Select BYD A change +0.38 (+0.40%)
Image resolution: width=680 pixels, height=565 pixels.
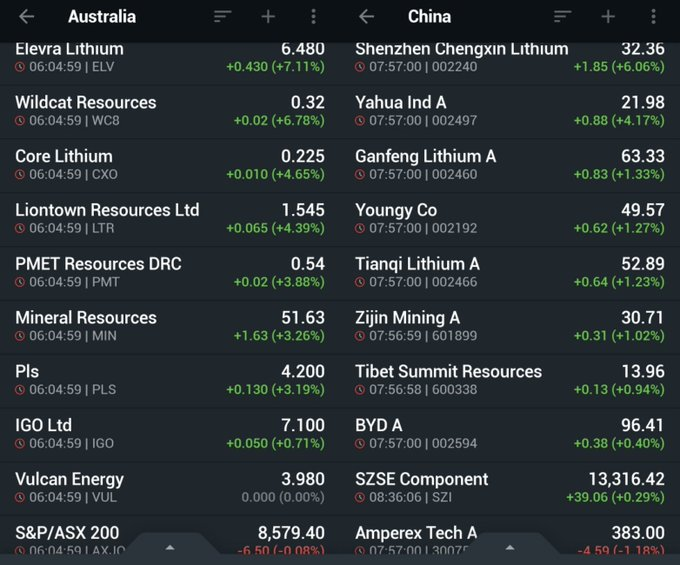619,443
